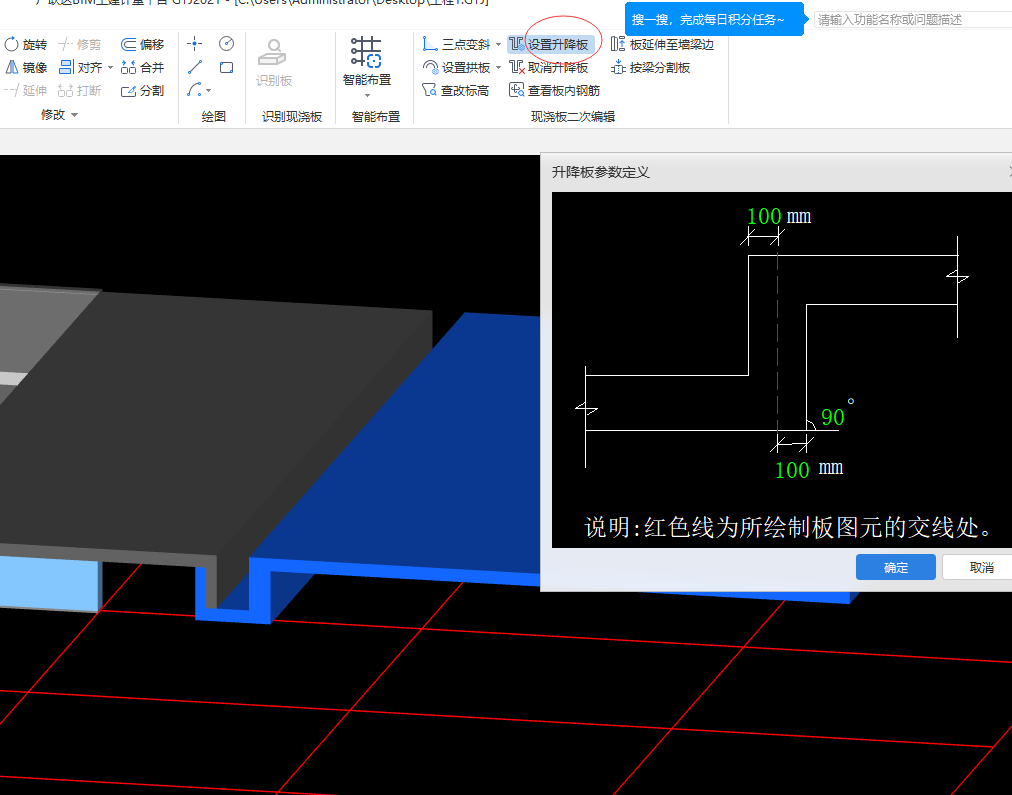Select 查改标高 elevation tool
The width and height of the screenshot is (1012, 795).
pos(456,90)
